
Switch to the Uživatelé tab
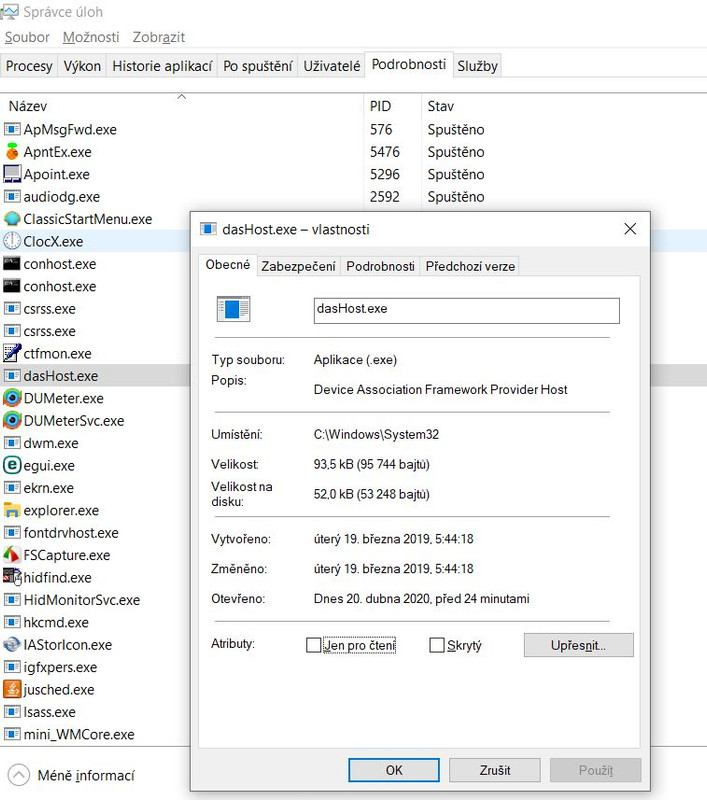coord(332,66)
